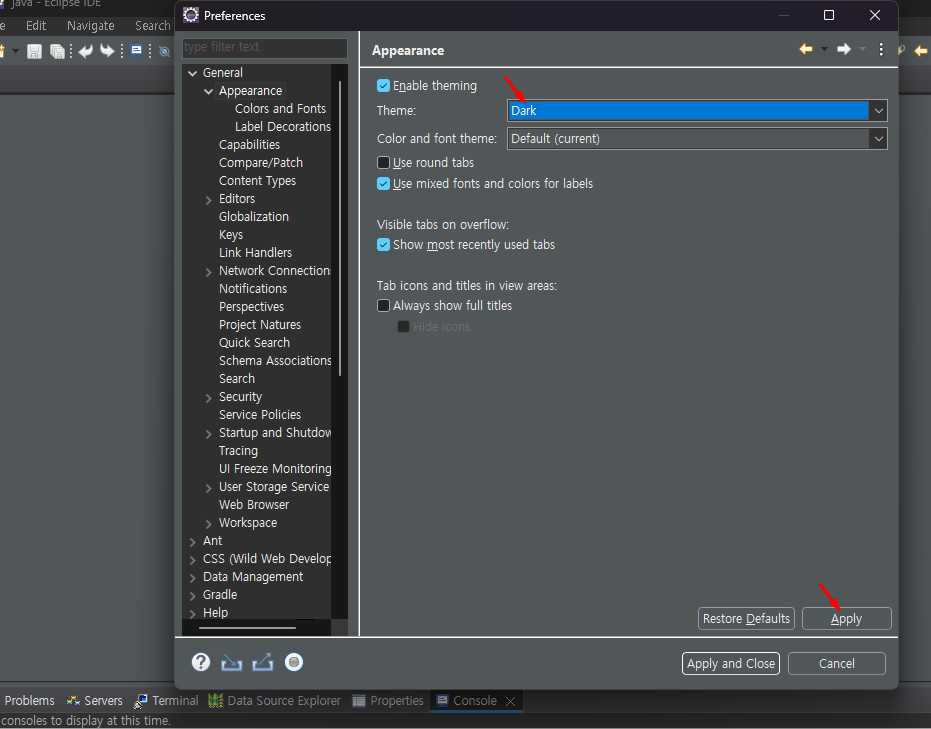The height and width of the screenshot is (729, 931).
Task: Select Colors and Fonts in the tree
Action: [x=280, y=109]
